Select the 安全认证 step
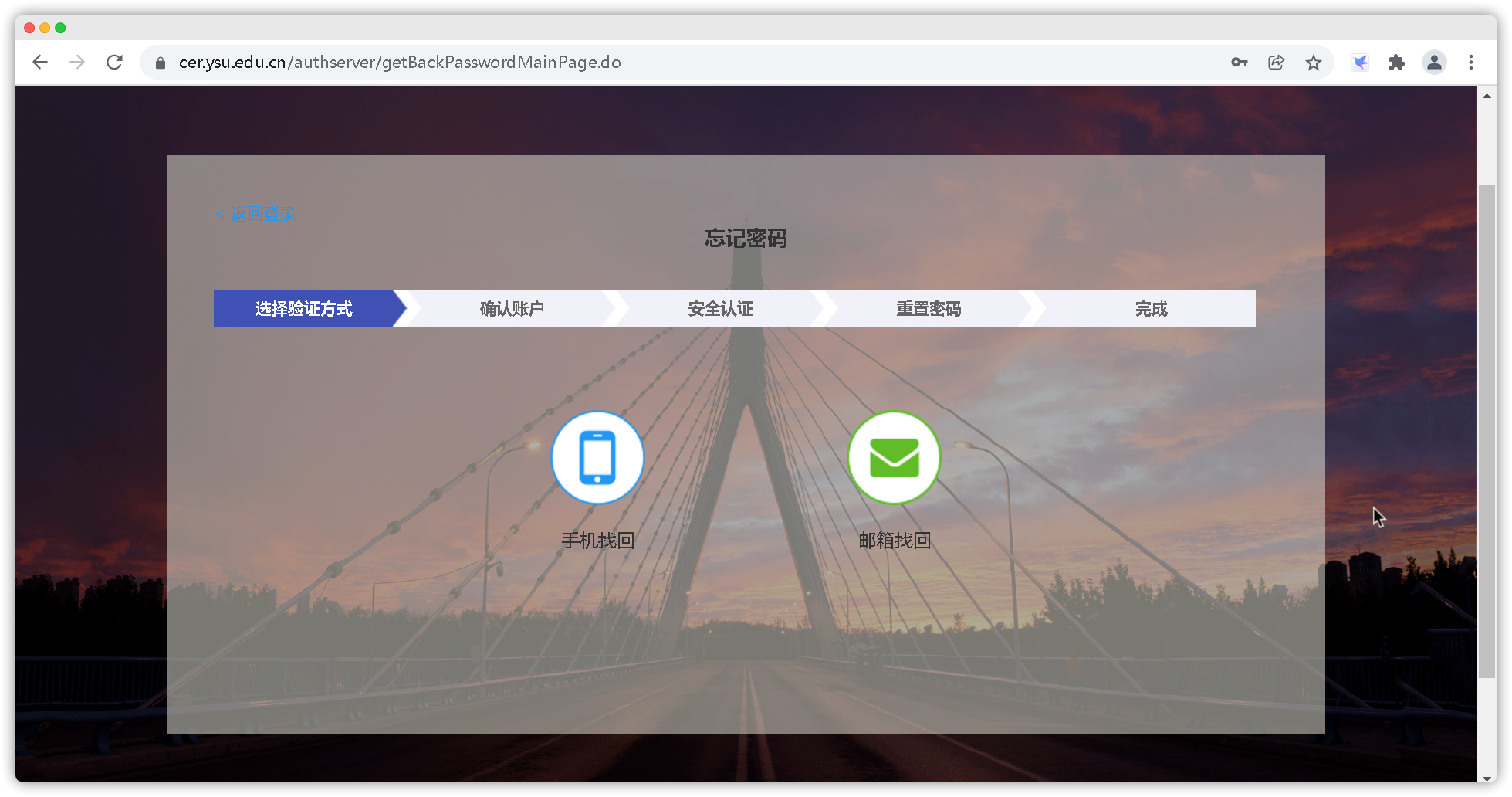Image resolution: width=1512 pixels, height=797 pixels. [720, 309]
